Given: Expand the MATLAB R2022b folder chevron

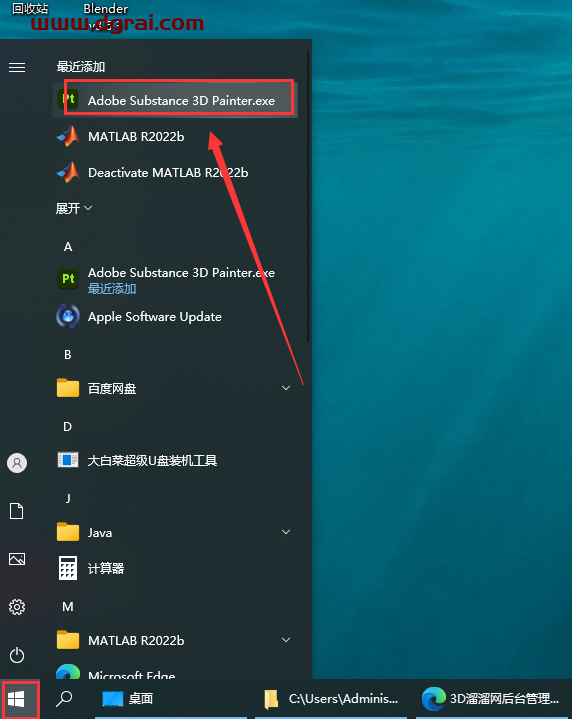Looking at the screenshot, I should click(x=286, y=640).
